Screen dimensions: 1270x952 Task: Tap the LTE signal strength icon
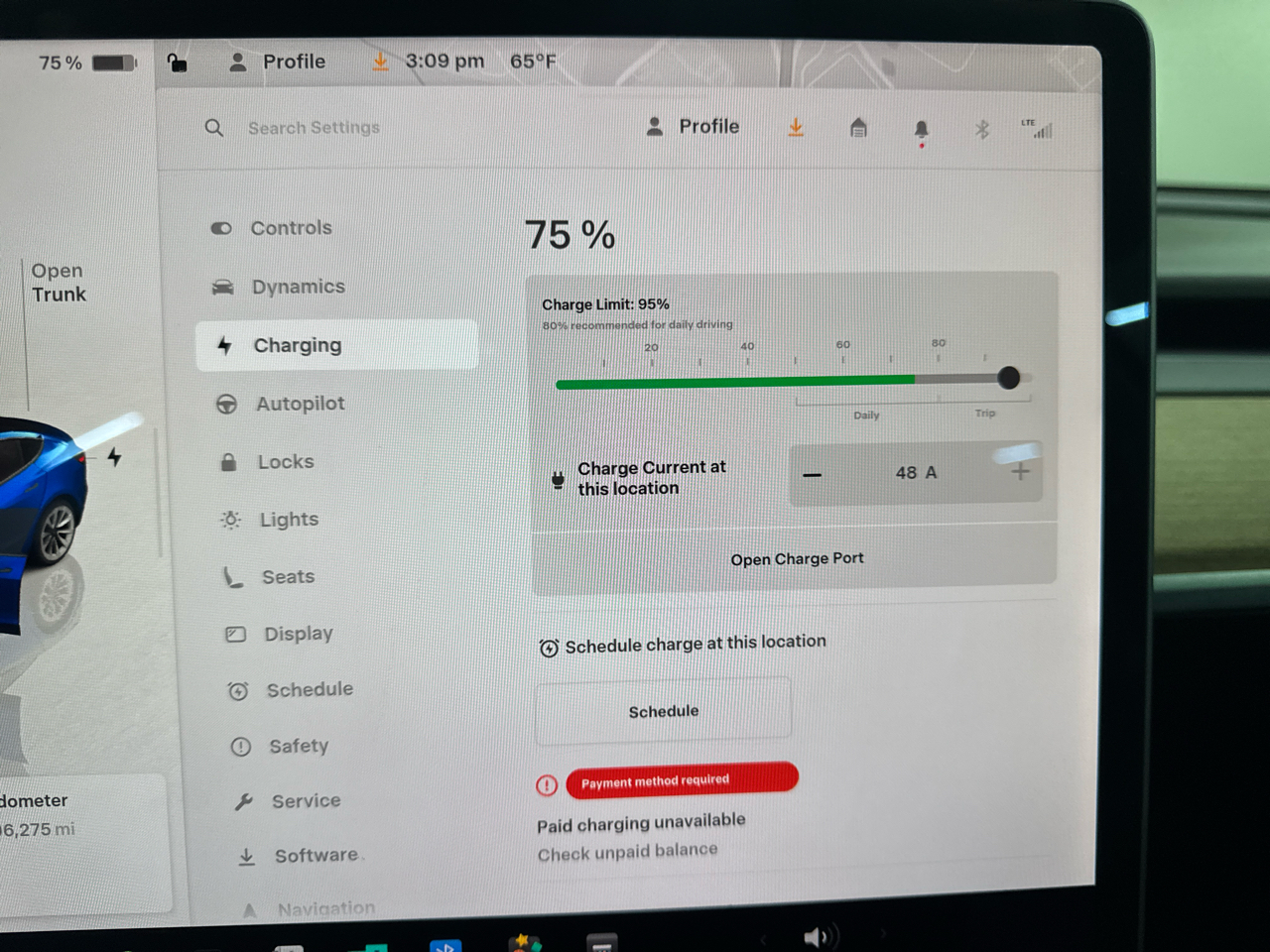pyautogui.click(x=1037, y=129)
